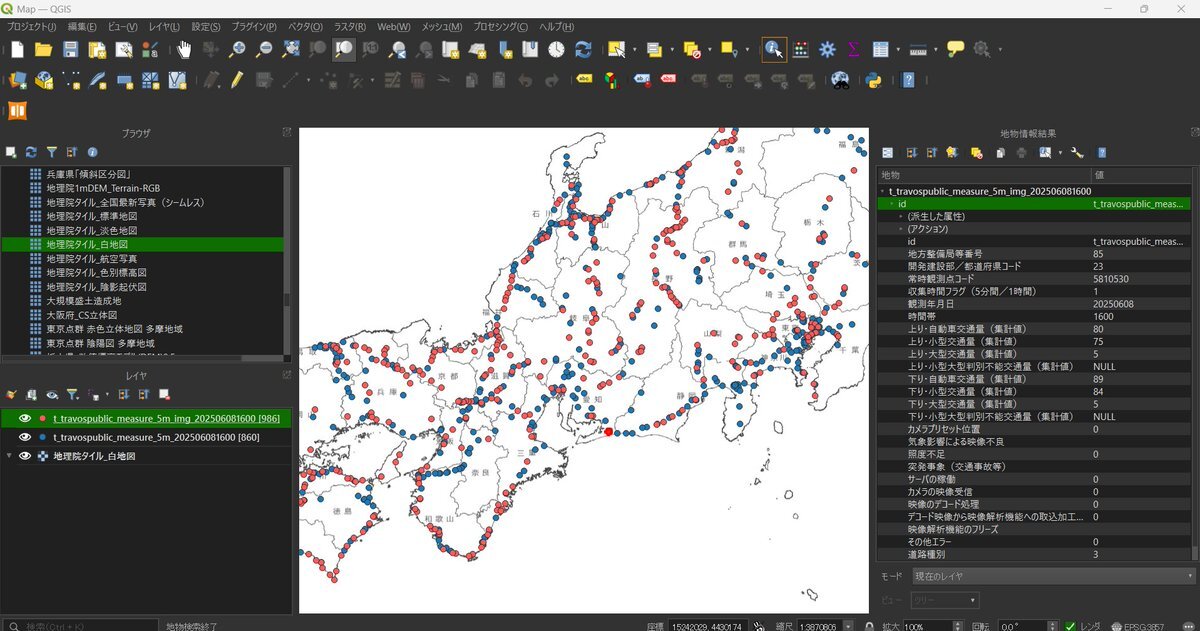Click the binoculars plugin icon
Viewport: 1200px width, 631px height.
841,80
